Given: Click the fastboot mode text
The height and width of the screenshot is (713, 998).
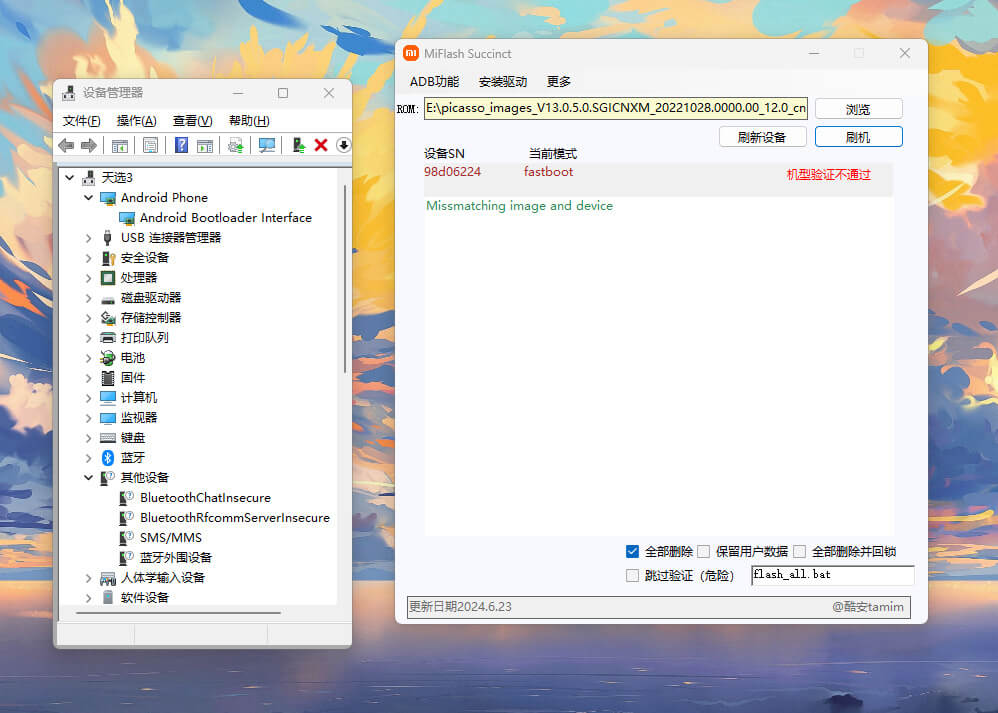Looking at the screenshot, I should (548, 172).
